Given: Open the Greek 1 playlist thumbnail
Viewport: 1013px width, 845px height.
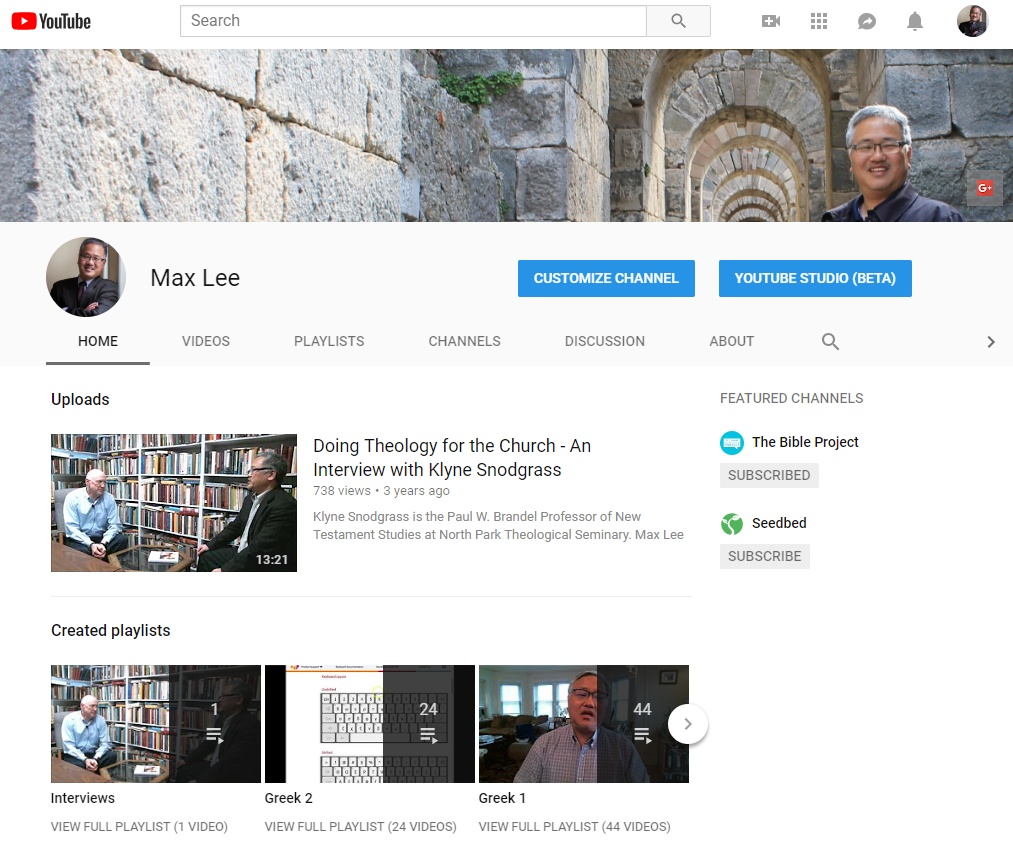Looking at the screenshot, I should 583,724.
